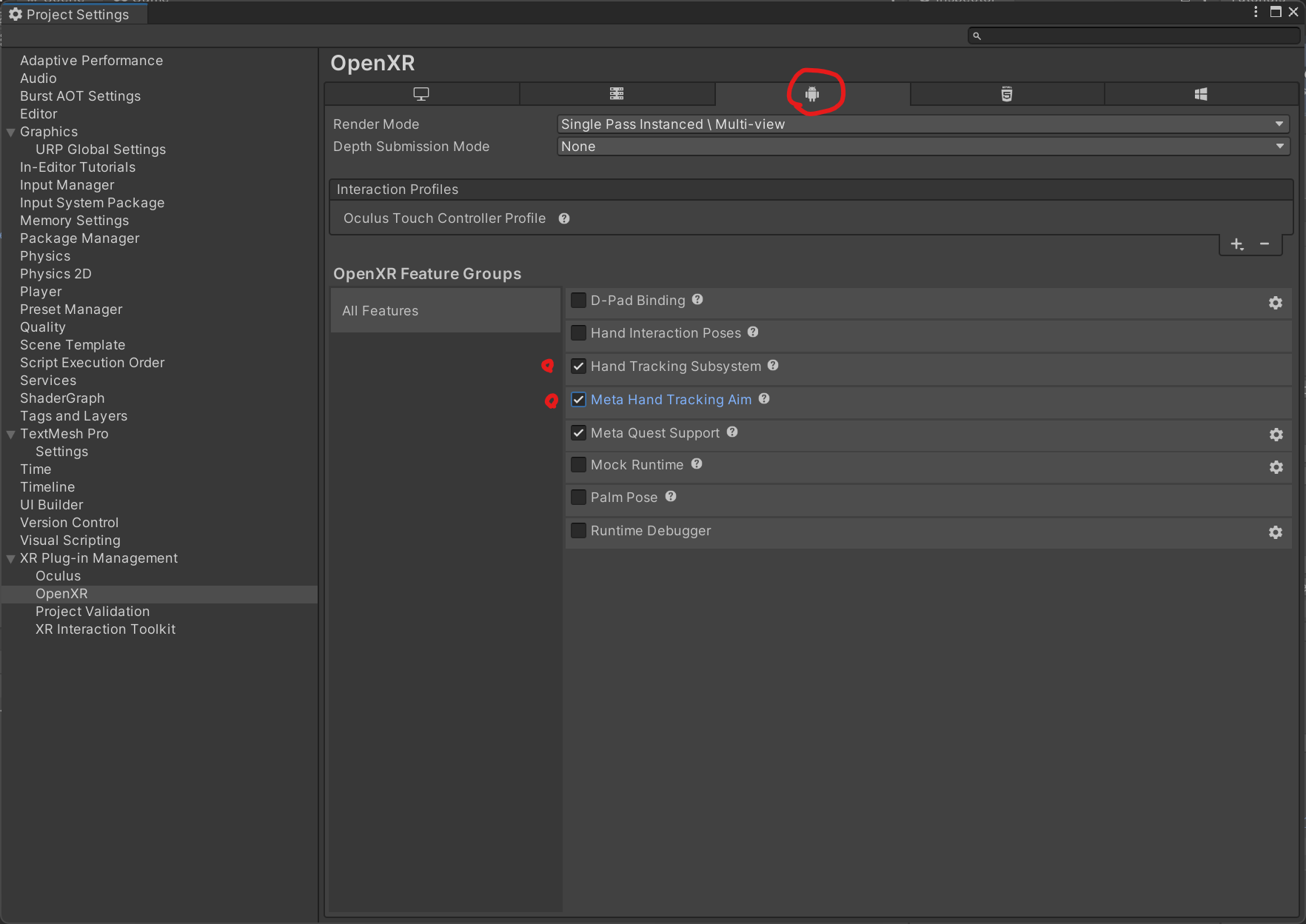This screenshot has height=924, width=1306.
Task: Select the All Features group
Action: (381, 311)
